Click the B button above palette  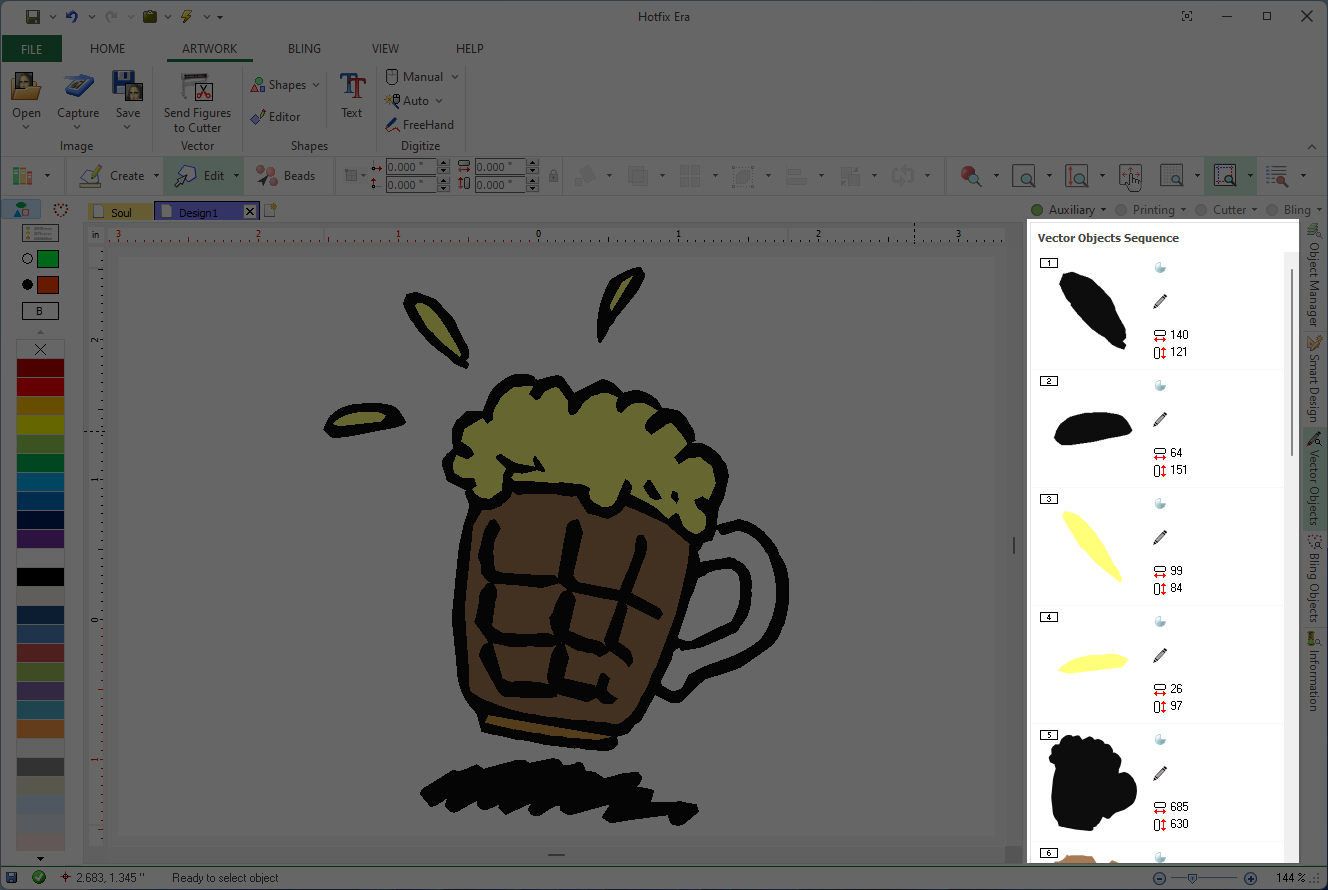tap(40, 311)
